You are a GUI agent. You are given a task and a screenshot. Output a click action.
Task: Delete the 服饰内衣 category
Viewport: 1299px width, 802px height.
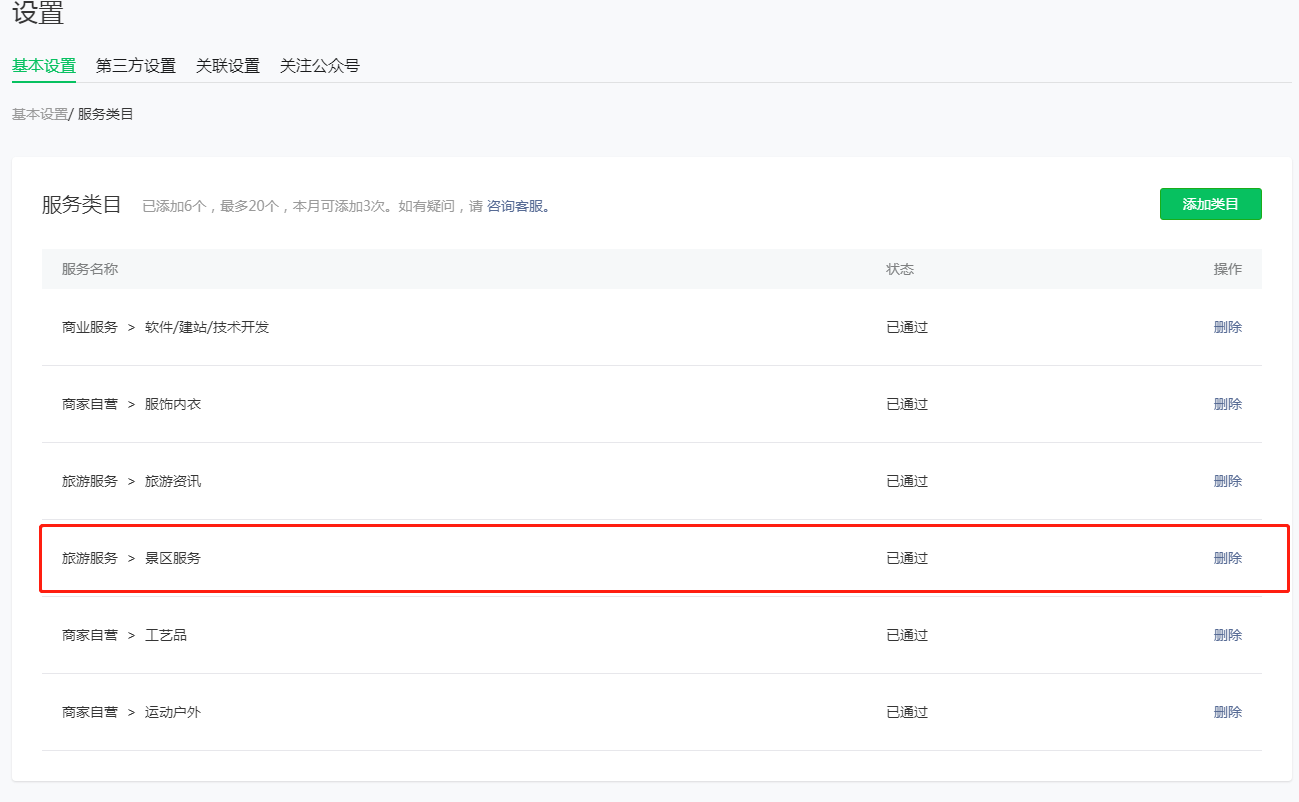coord(1228,404)
